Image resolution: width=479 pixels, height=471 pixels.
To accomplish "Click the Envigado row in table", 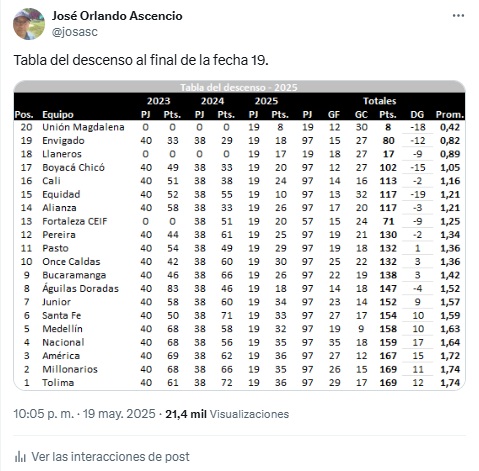I will point(239,140).
